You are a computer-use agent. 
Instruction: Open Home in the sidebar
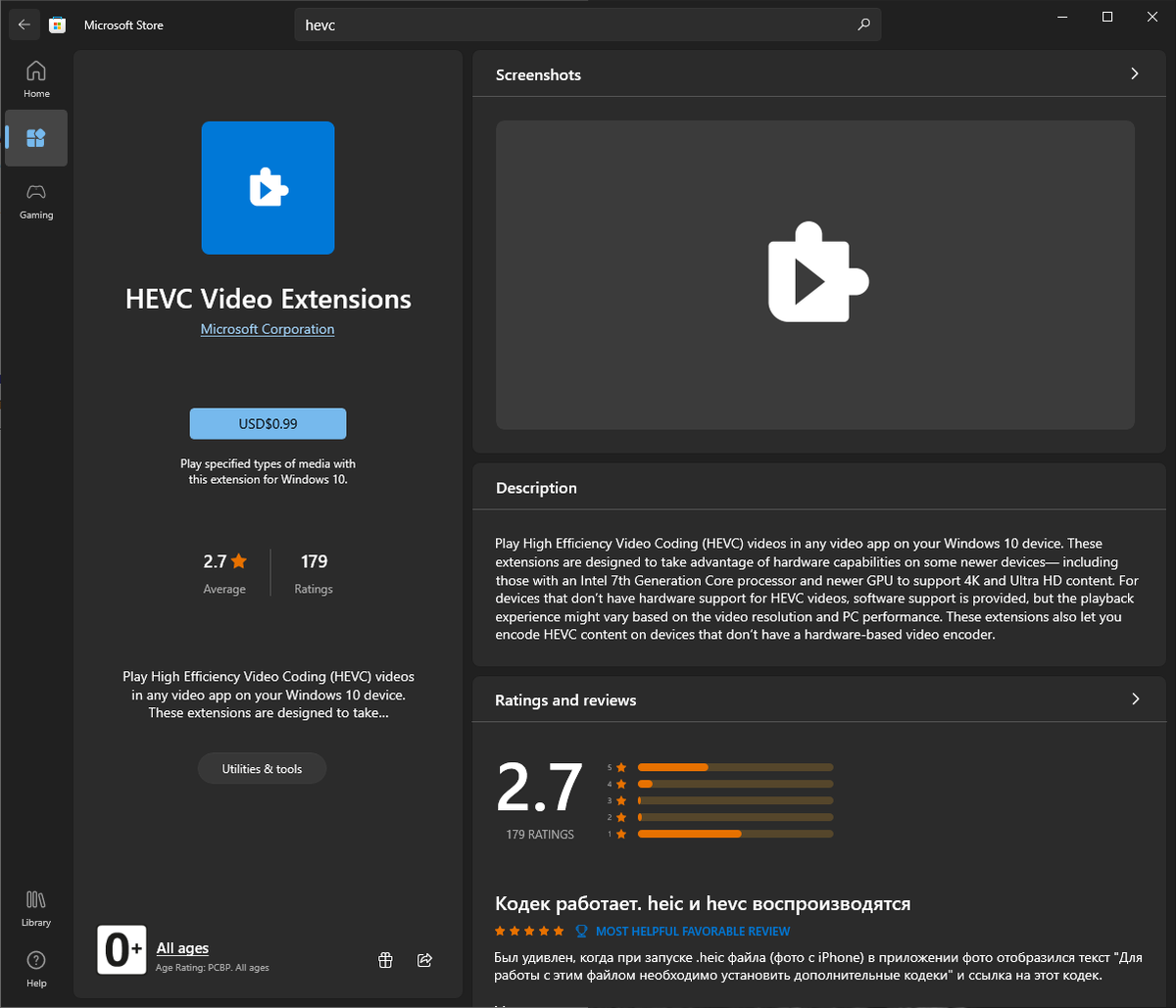tap(36, 79)
